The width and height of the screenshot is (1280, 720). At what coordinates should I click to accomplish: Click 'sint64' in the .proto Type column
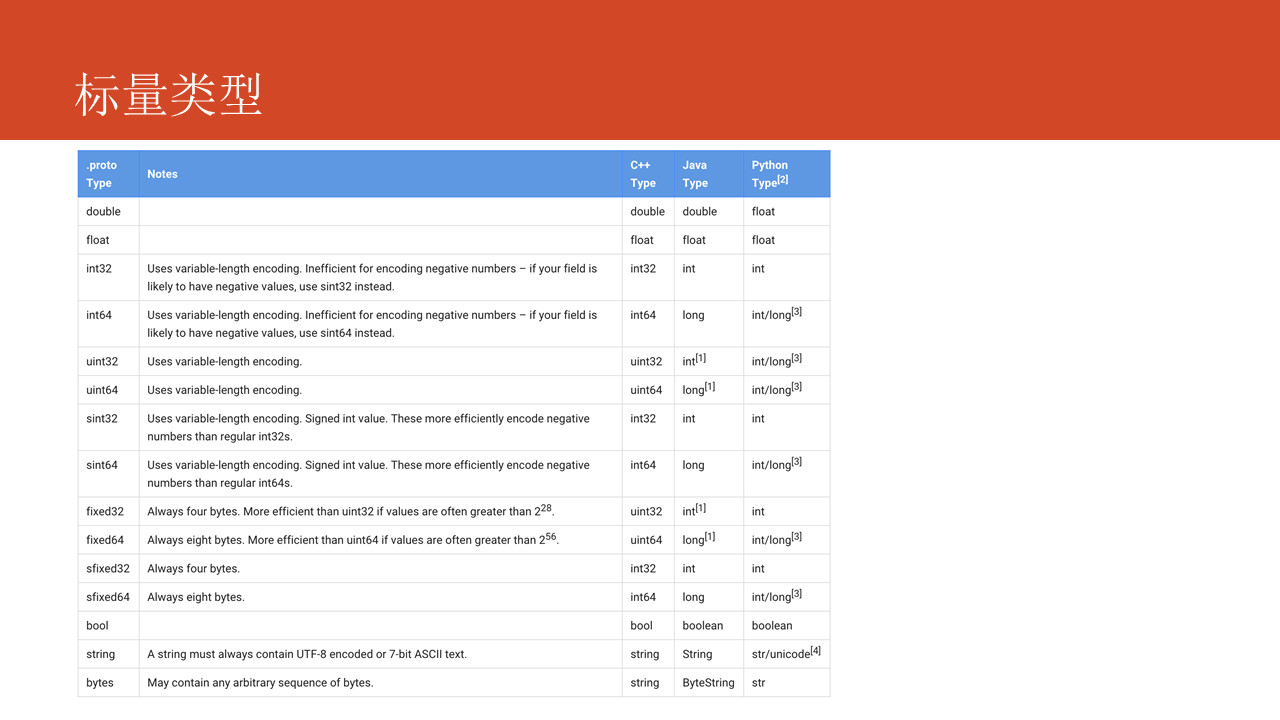tap(102, 465)
